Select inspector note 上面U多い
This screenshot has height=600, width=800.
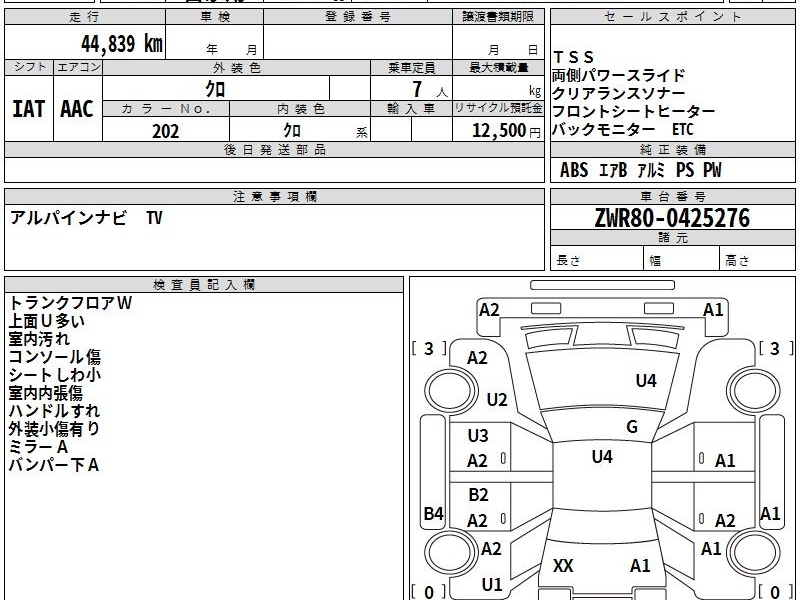point(46,321)
